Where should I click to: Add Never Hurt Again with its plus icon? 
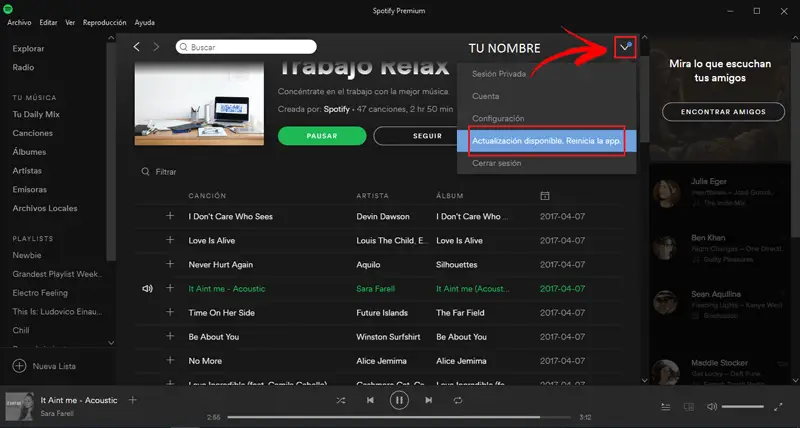(170, 264)
